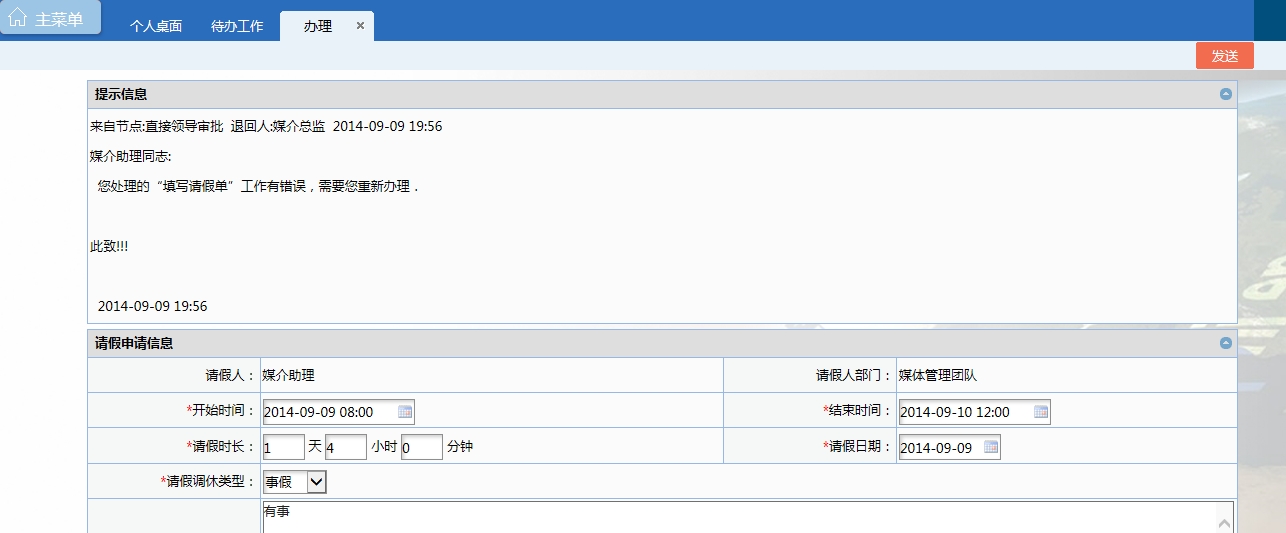Screen dimensions: 1286x533
Task: Collapse the 提示信息 panel
Action: 1226,94
